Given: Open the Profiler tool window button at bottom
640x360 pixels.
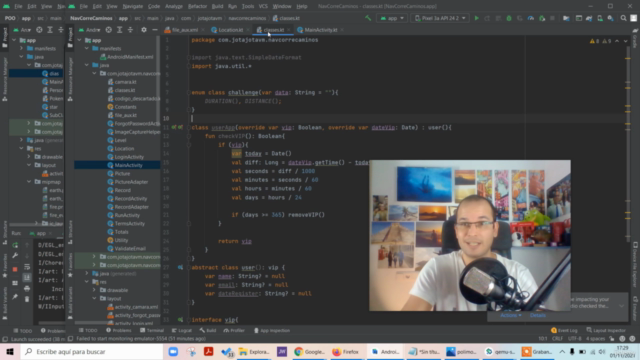Looking at the screenshot, I should [x=234, y=331].
